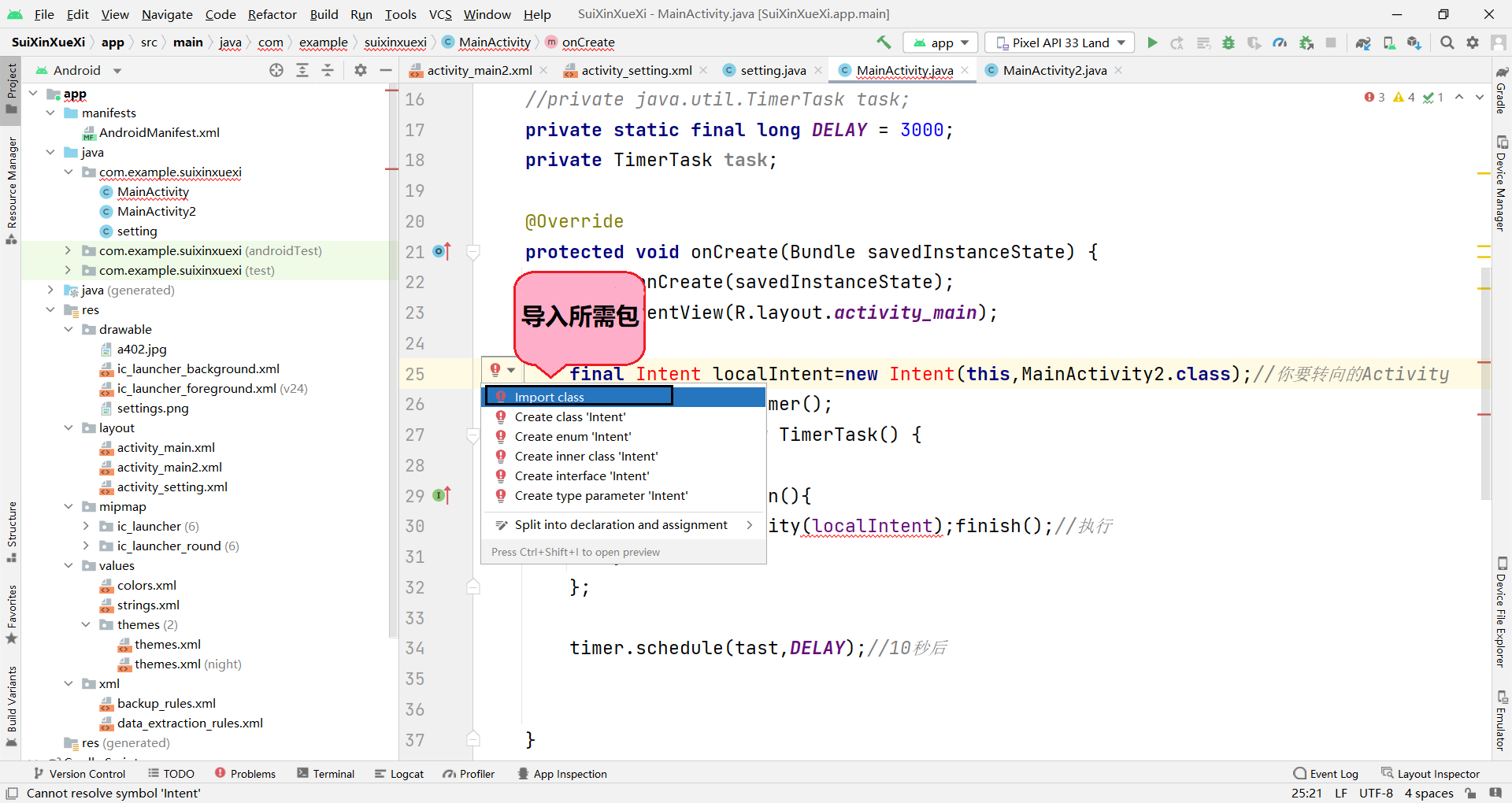Viewport: 1512px width, 803px height.
Task: Open the Refactor menu
Action: (x=272, y=14)
